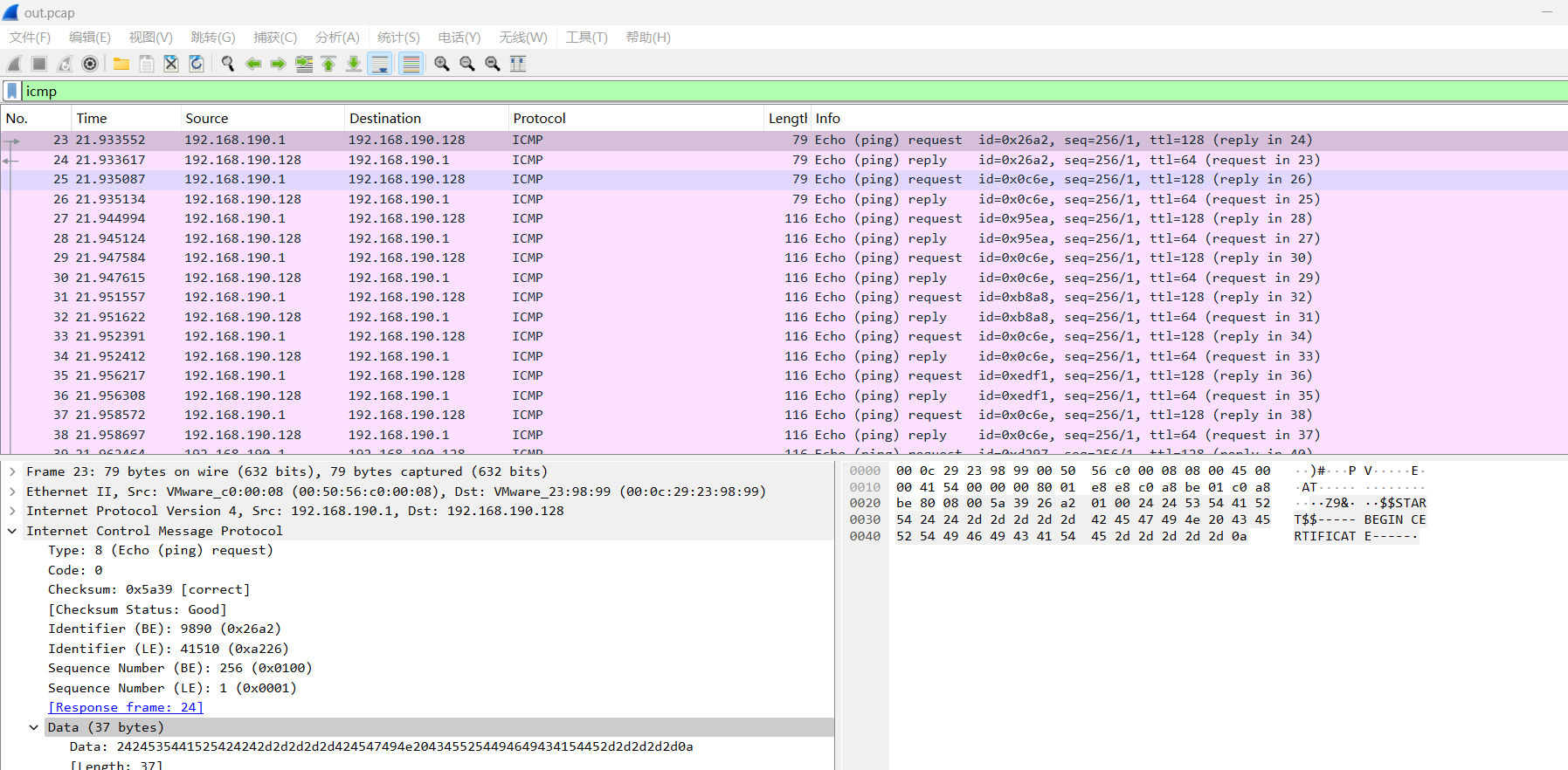Sort by the Length column header

point(788,118)
